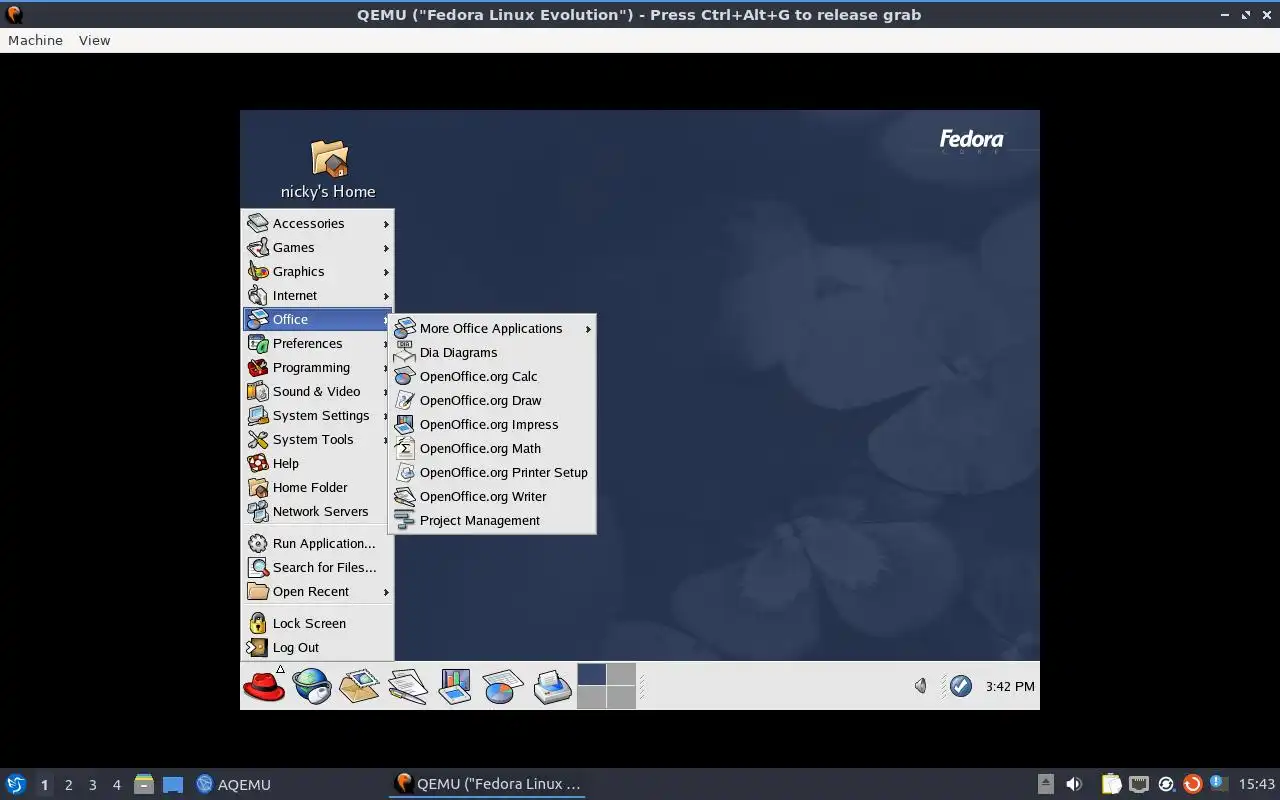Viewport: 1280px width, 800px height.
Task: Click the host clock showing 15:43
Action: [1256, 784]
